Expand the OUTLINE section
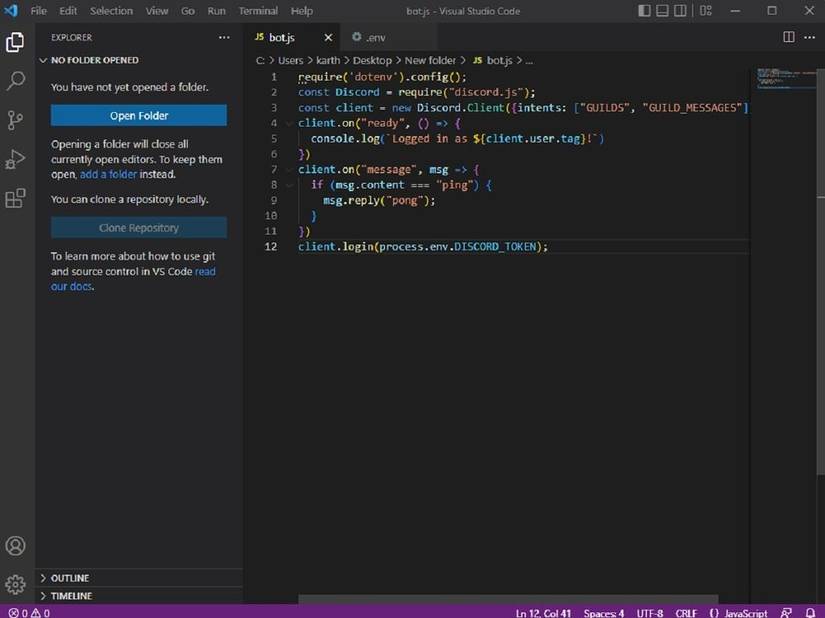This screenshot has height=618, width=825. click(70, 578)
